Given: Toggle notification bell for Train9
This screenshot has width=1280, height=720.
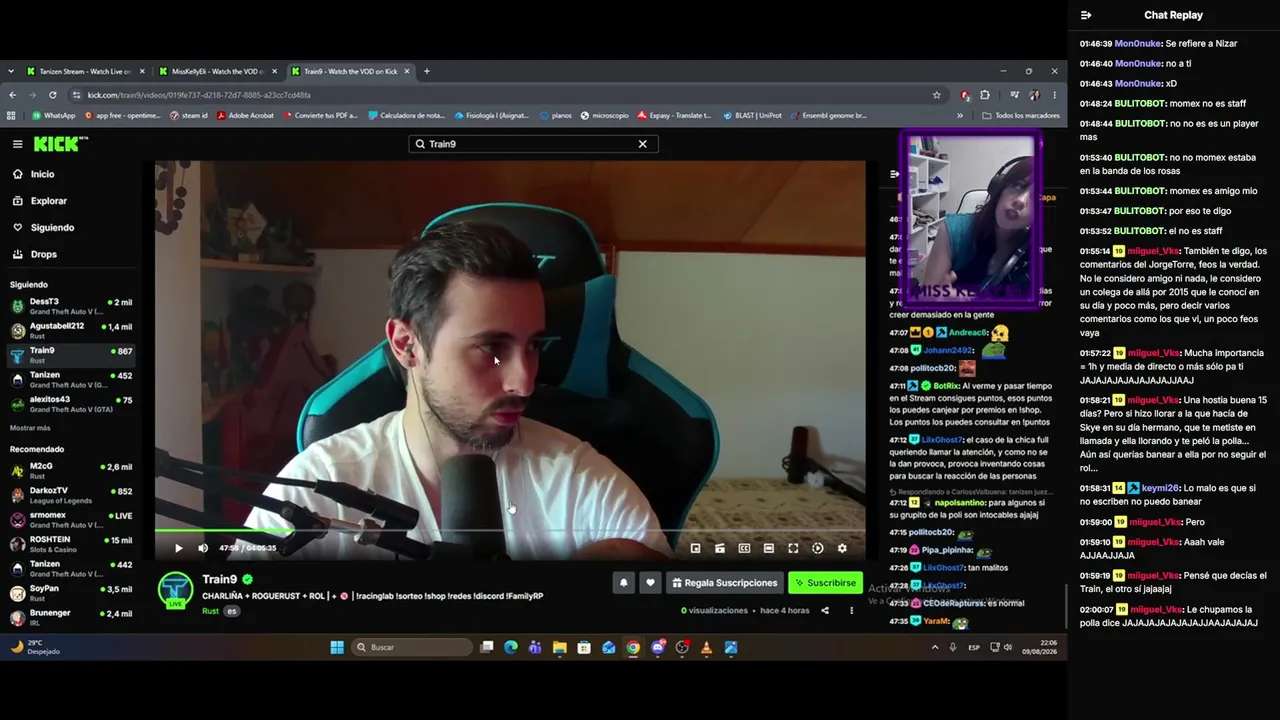Looking at the screenshot, I should [x=624, y=583].
